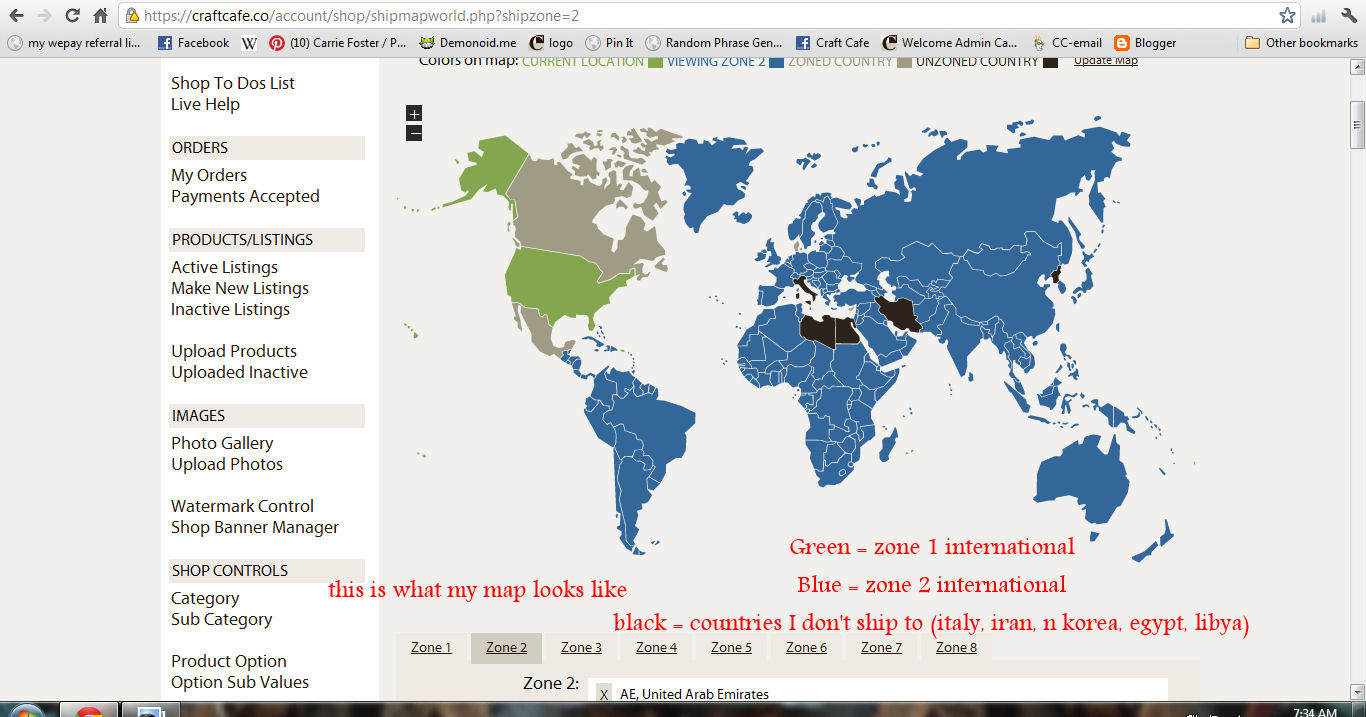Open the Demonoid.me bookmark

(x=468, y=43)
